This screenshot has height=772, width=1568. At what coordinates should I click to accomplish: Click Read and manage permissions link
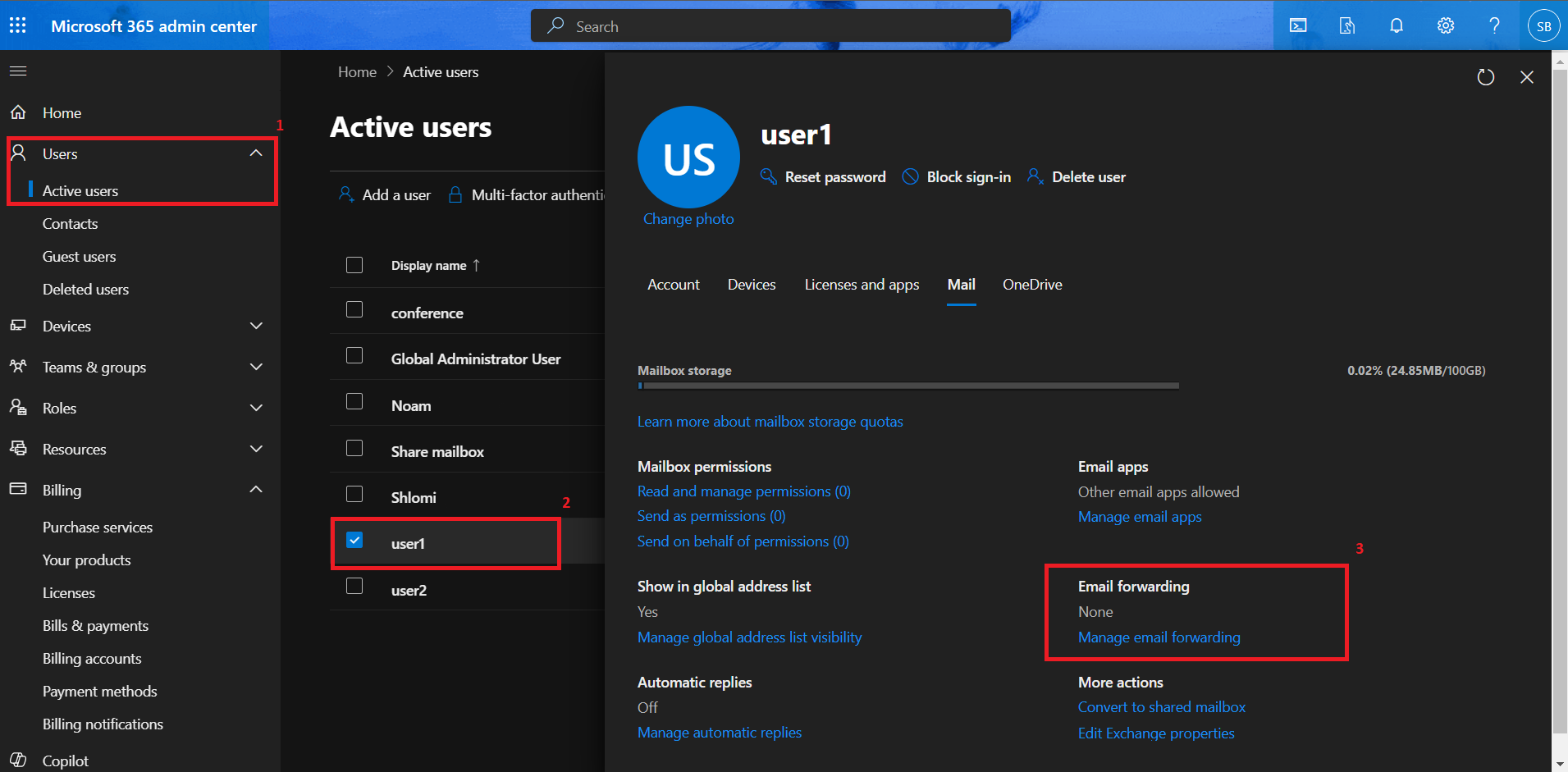coord(744,491)
